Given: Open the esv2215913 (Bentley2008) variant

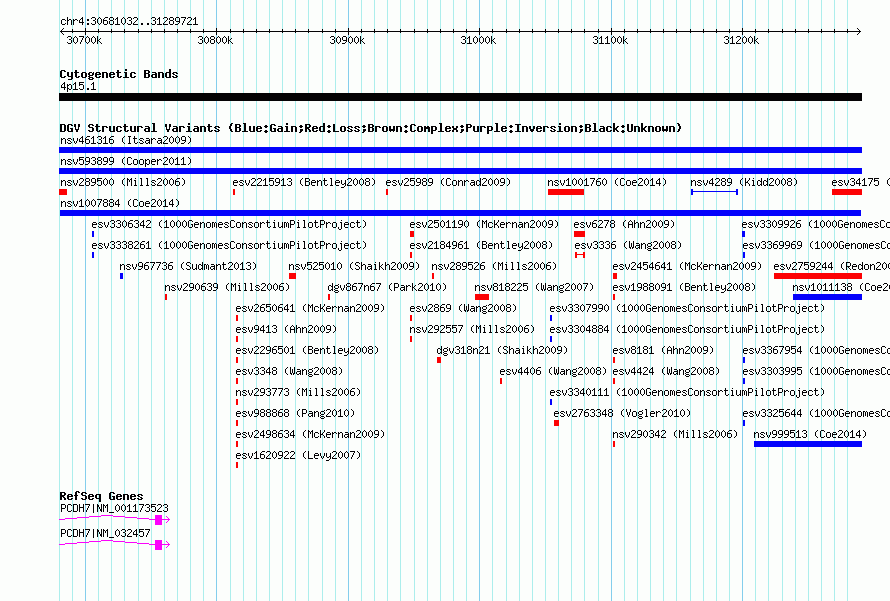Looking at the screenshot, I should pos(304,182).
